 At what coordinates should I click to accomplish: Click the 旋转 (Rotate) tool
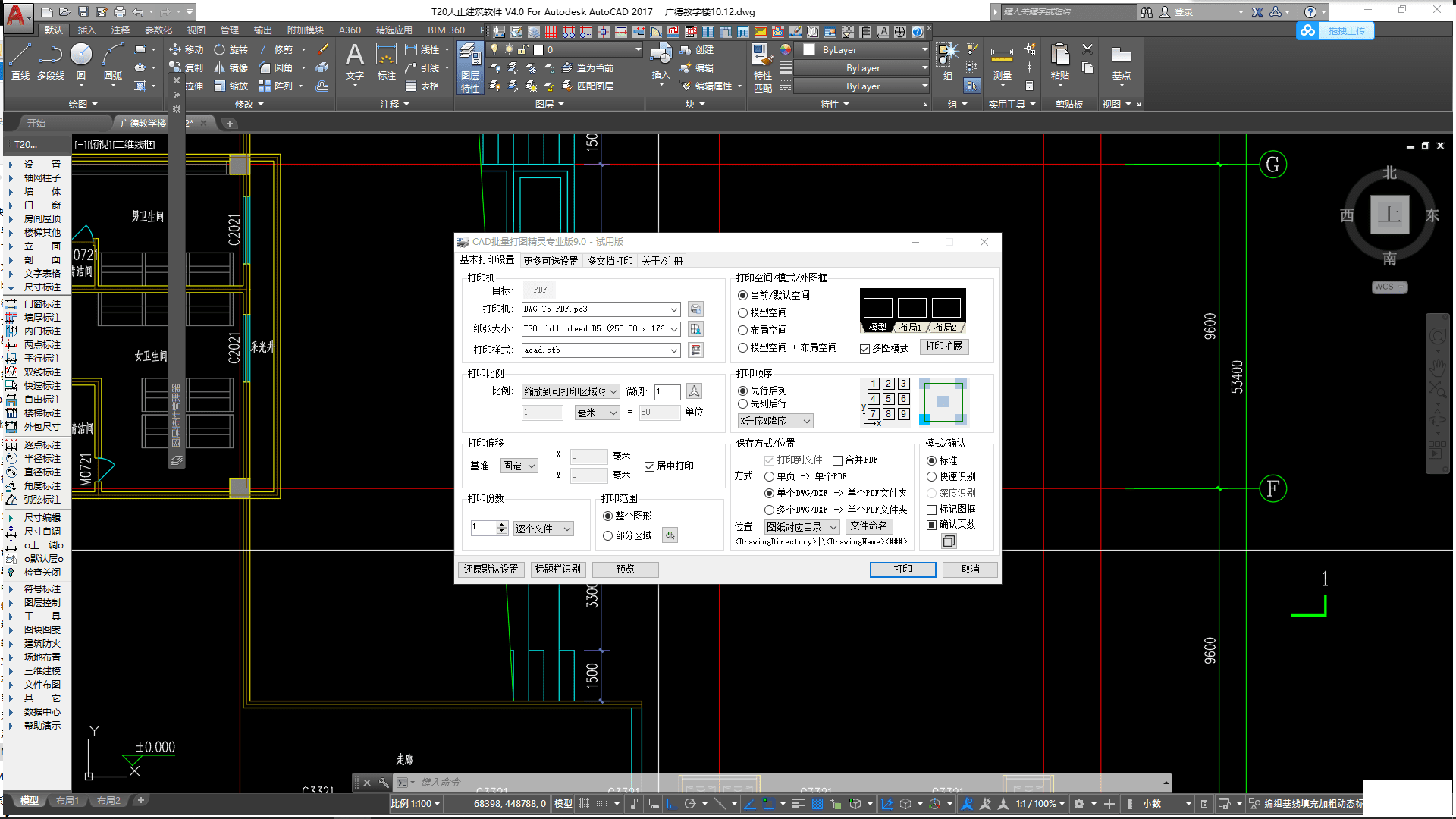(x=231, y=49)
